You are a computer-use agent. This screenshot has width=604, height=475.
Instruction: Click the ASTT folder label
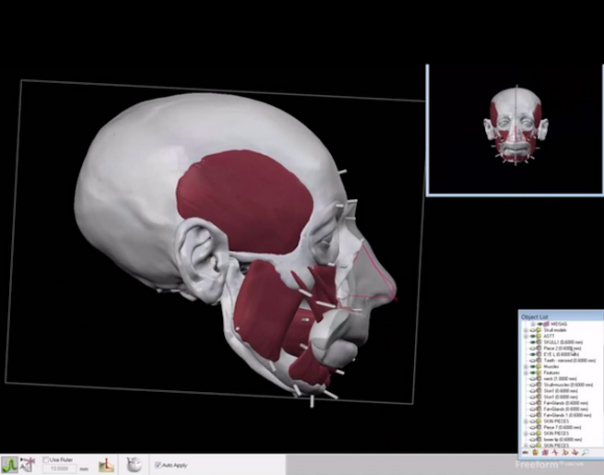(x=549, y=336)
